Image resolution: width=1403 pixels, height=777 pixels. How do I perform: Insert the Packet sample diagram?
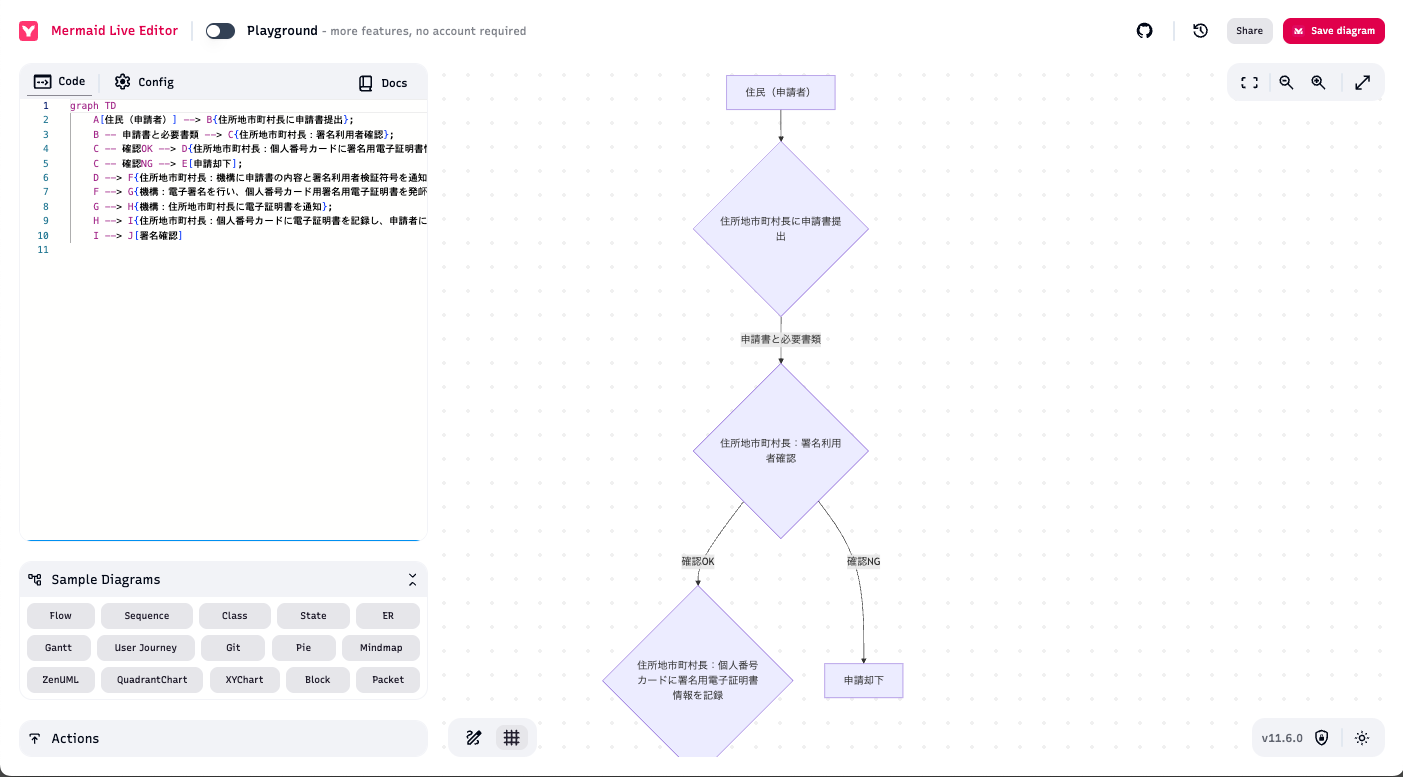pyautogui.click(x=388, y=680)
